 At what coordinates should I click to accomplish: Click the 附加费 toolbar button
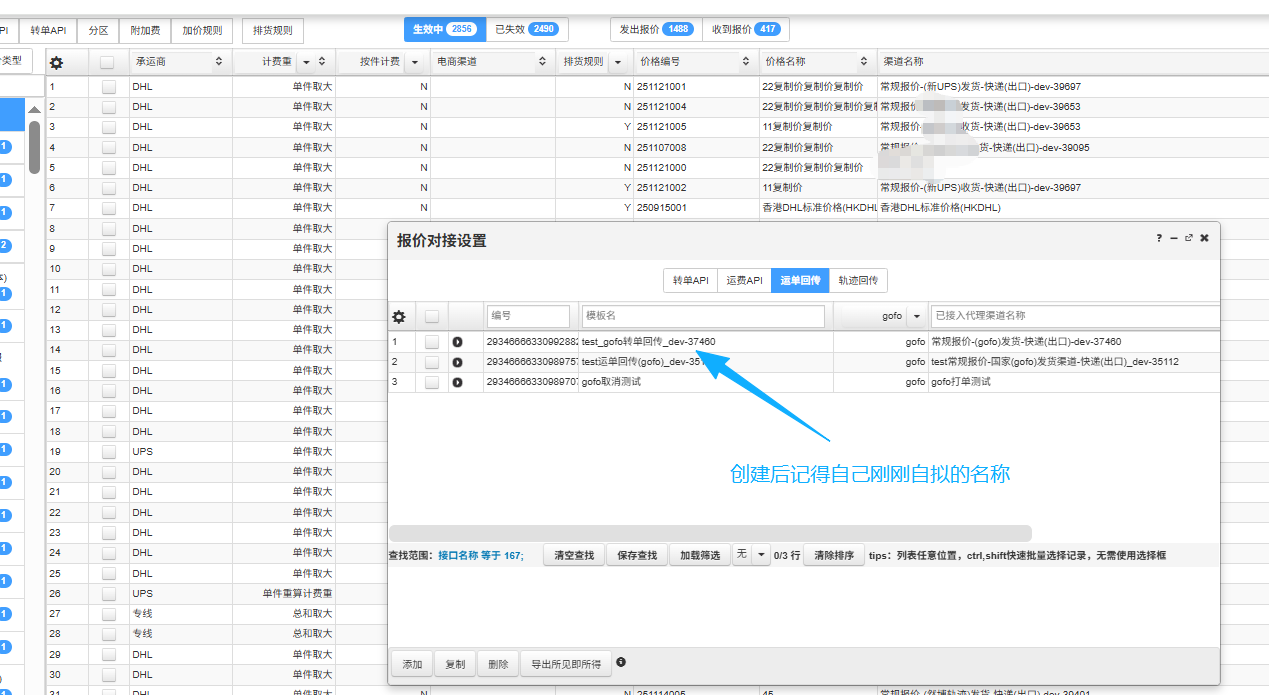tap(145, 31)
